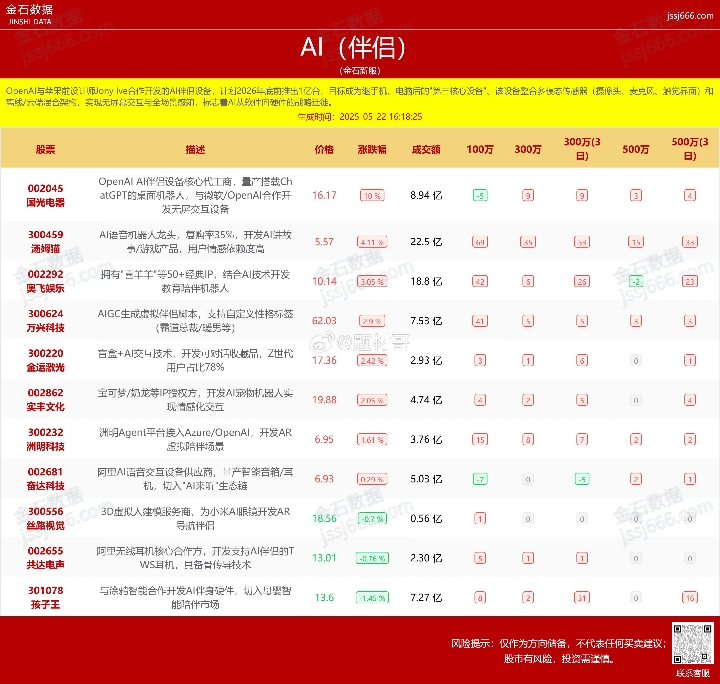The image size is (720, 684).
Task: Click the -1.45% change badge for 孩子王
Action: click(372, 598)
